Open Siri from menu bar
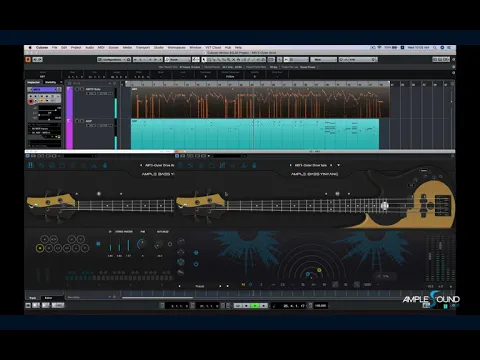Screen dimensions: 480x360 [442, 48]
